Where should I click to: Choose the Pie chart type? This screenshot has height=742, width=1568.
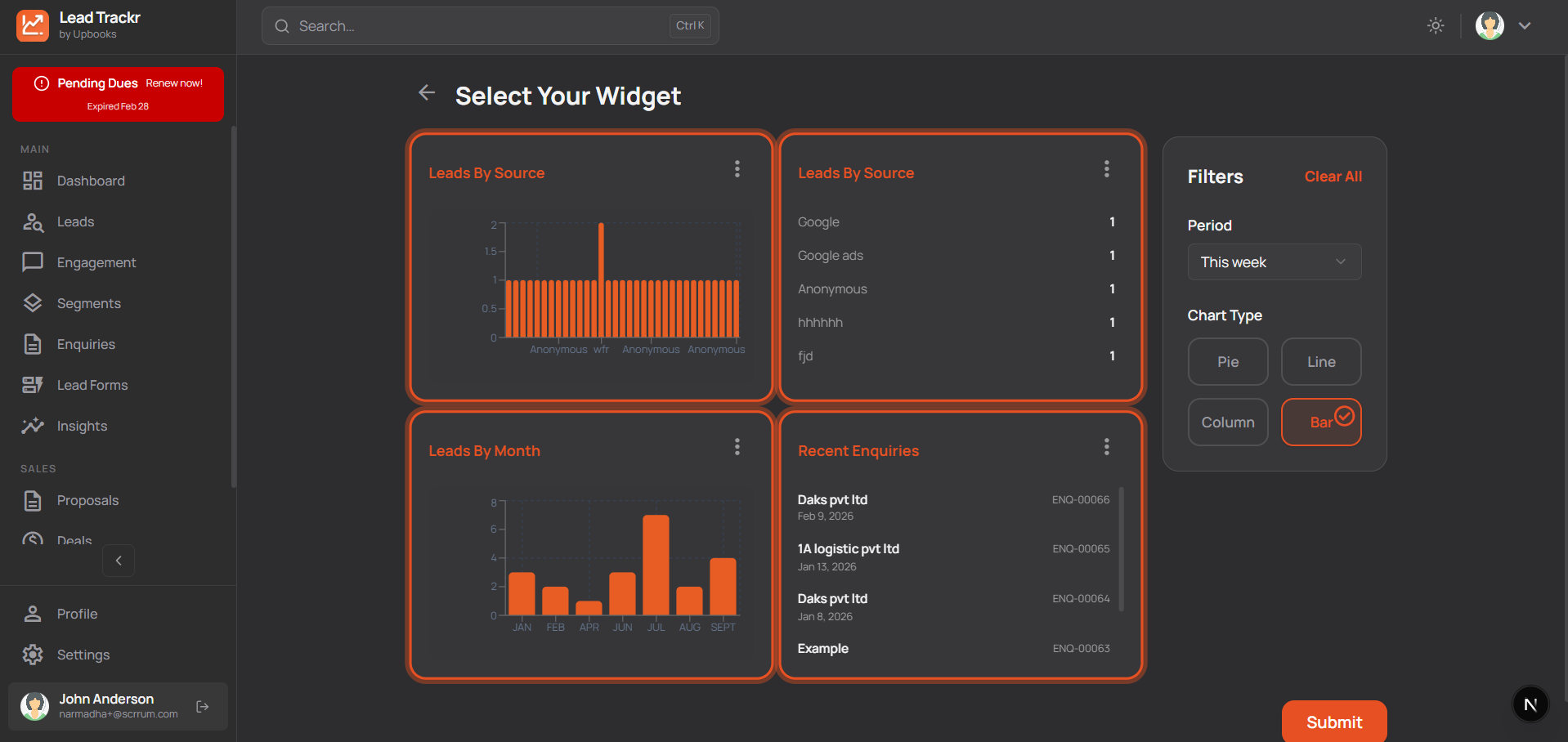[x=1227, y=361]
